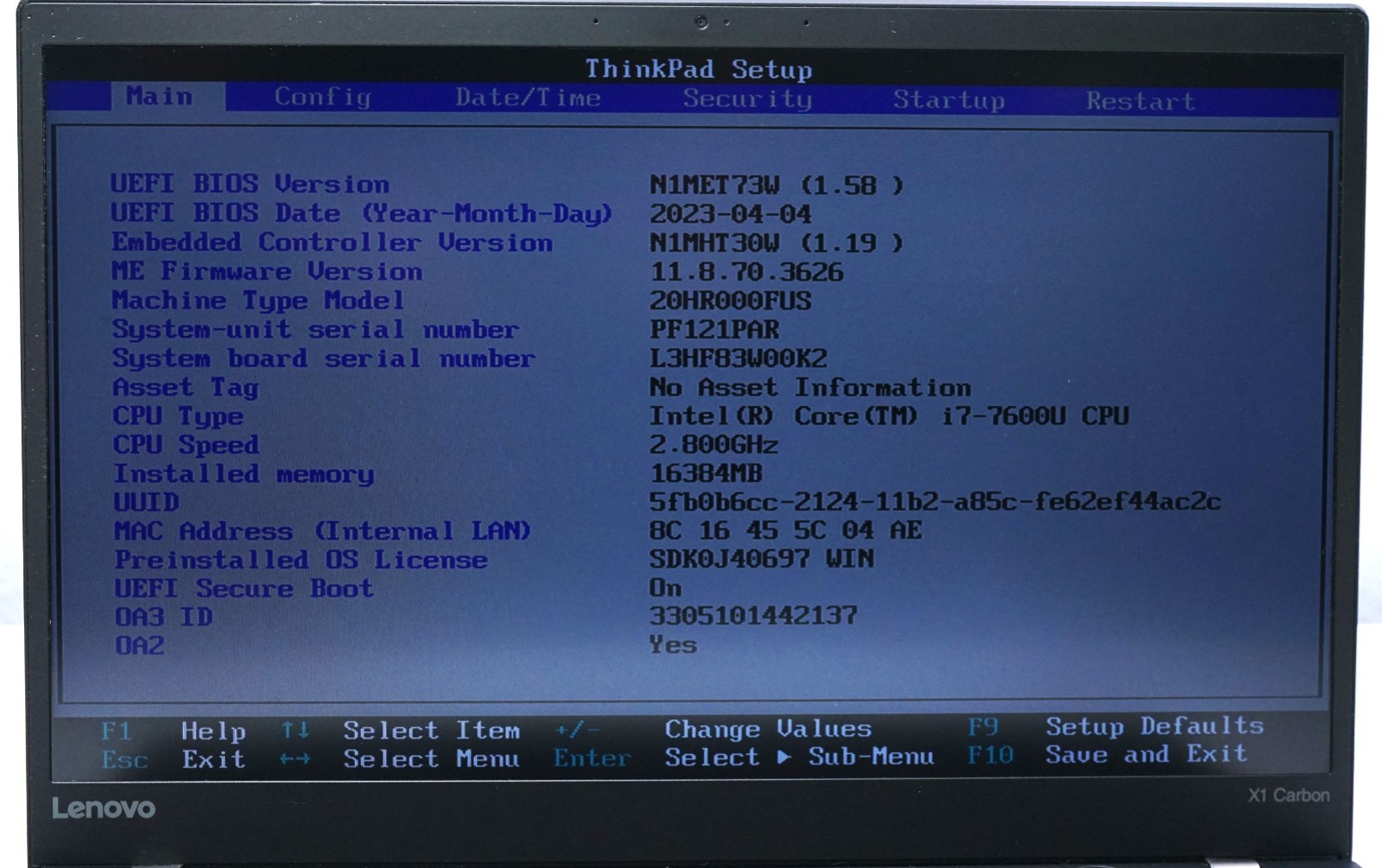1382x868 pixels.
Task: Click BIOS version value N1MET73W (1.58)
Action: pos(777,186)
